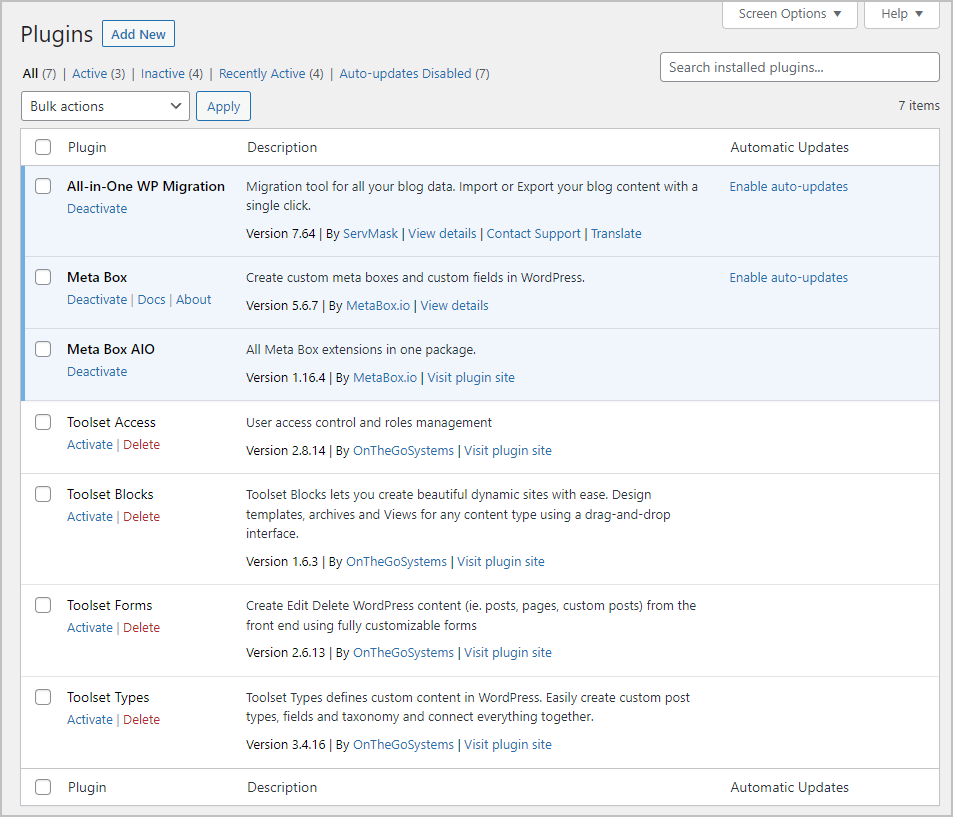Expand the Screen Options panel
This screenshot has height=817, width=953.
click(x=790, y=14)
